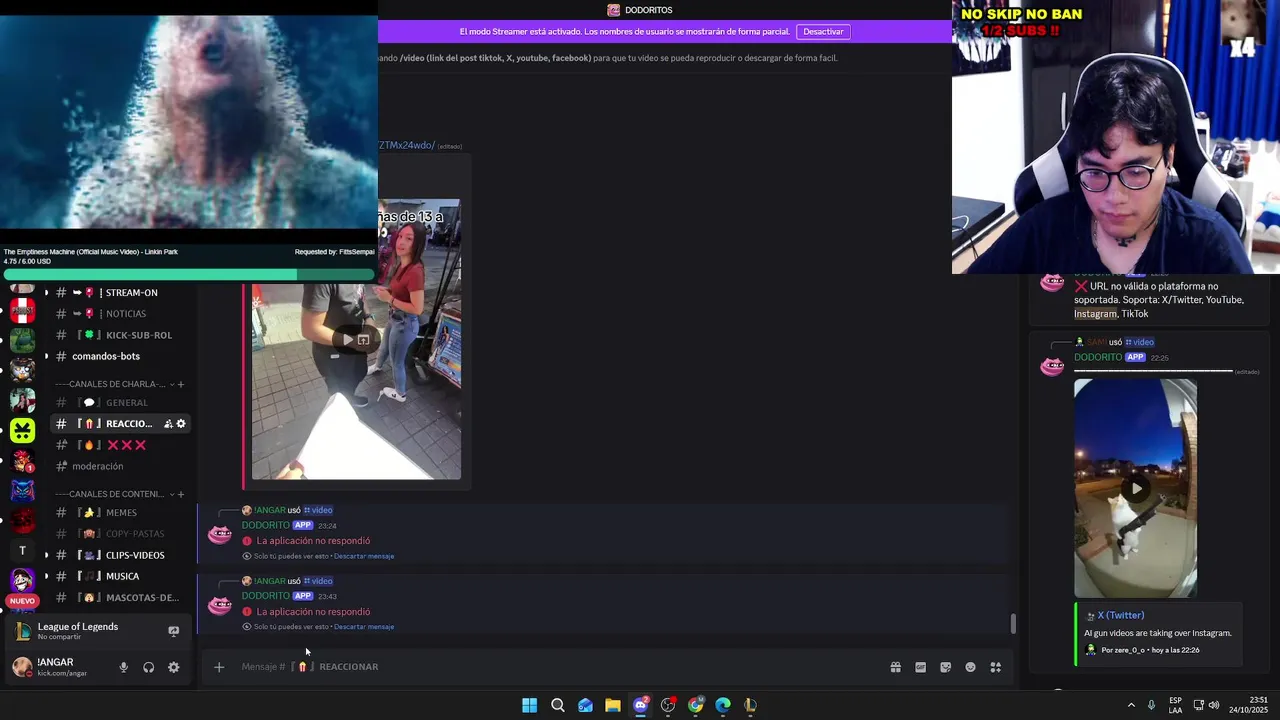
Task: Open edit-channel gear on REACCIONAR channel
Action: (x=181, y=424)
